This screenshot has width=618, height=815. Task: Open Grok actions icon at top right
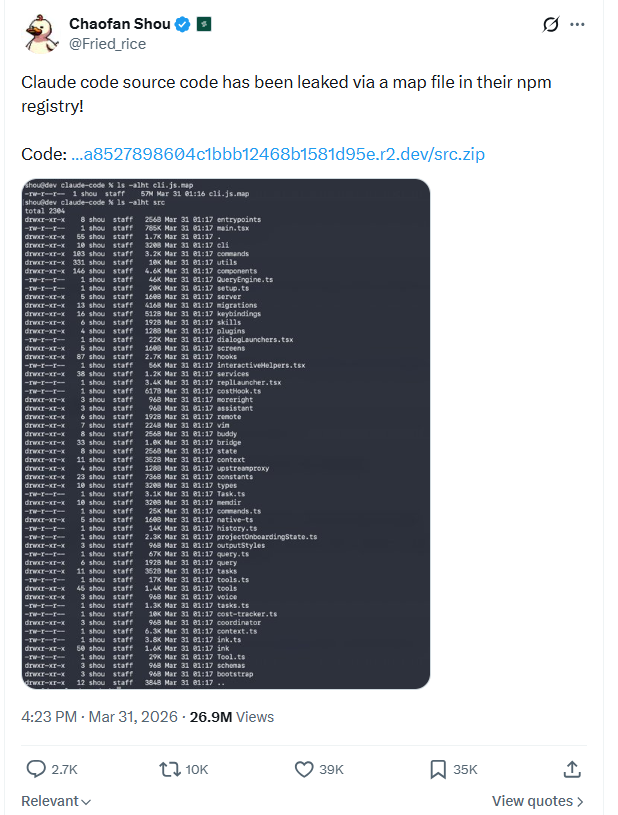coord(548,25)
